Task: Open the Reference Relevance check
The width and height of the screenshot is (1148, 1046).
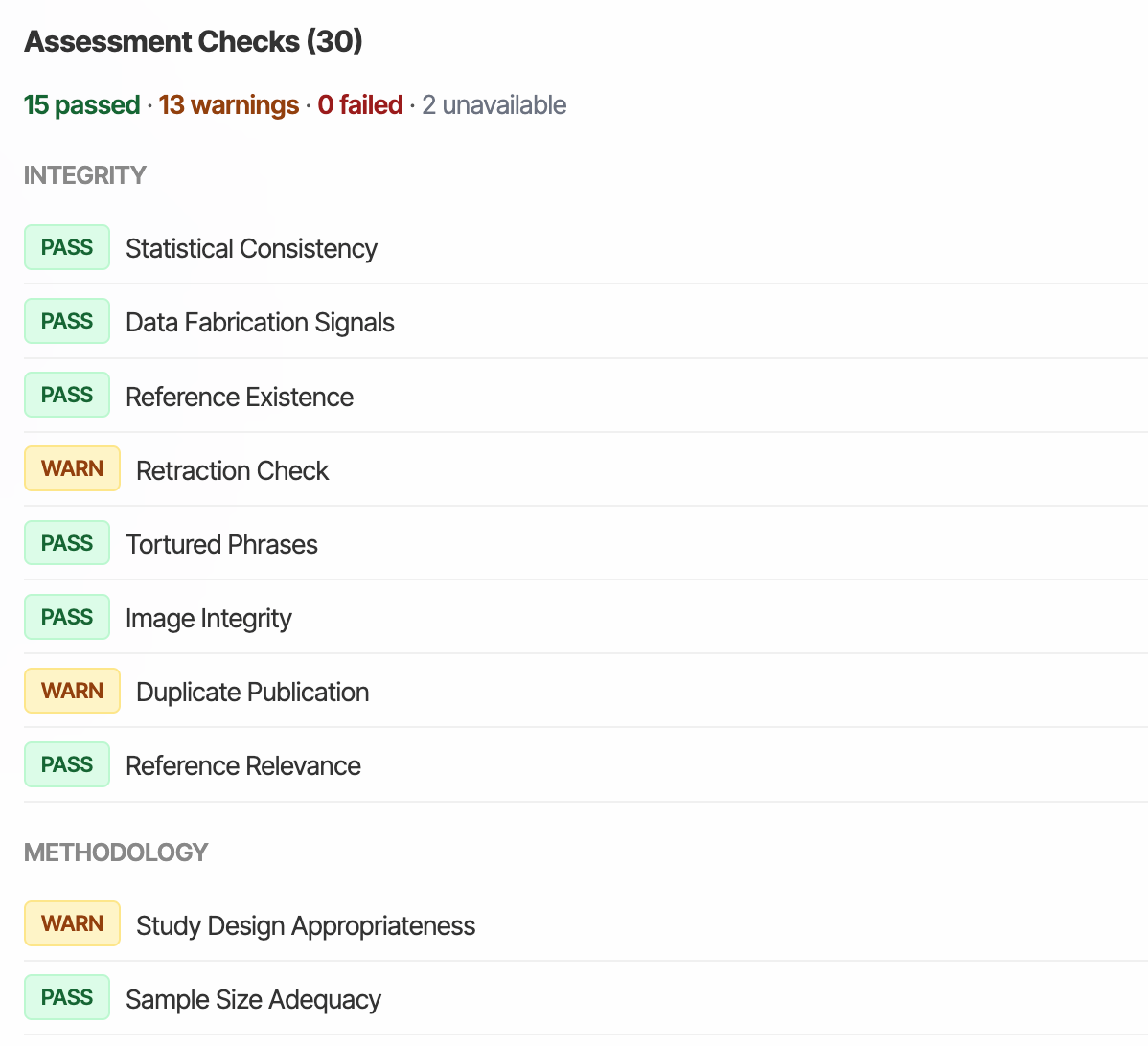Action: click(x=243, y=766)
